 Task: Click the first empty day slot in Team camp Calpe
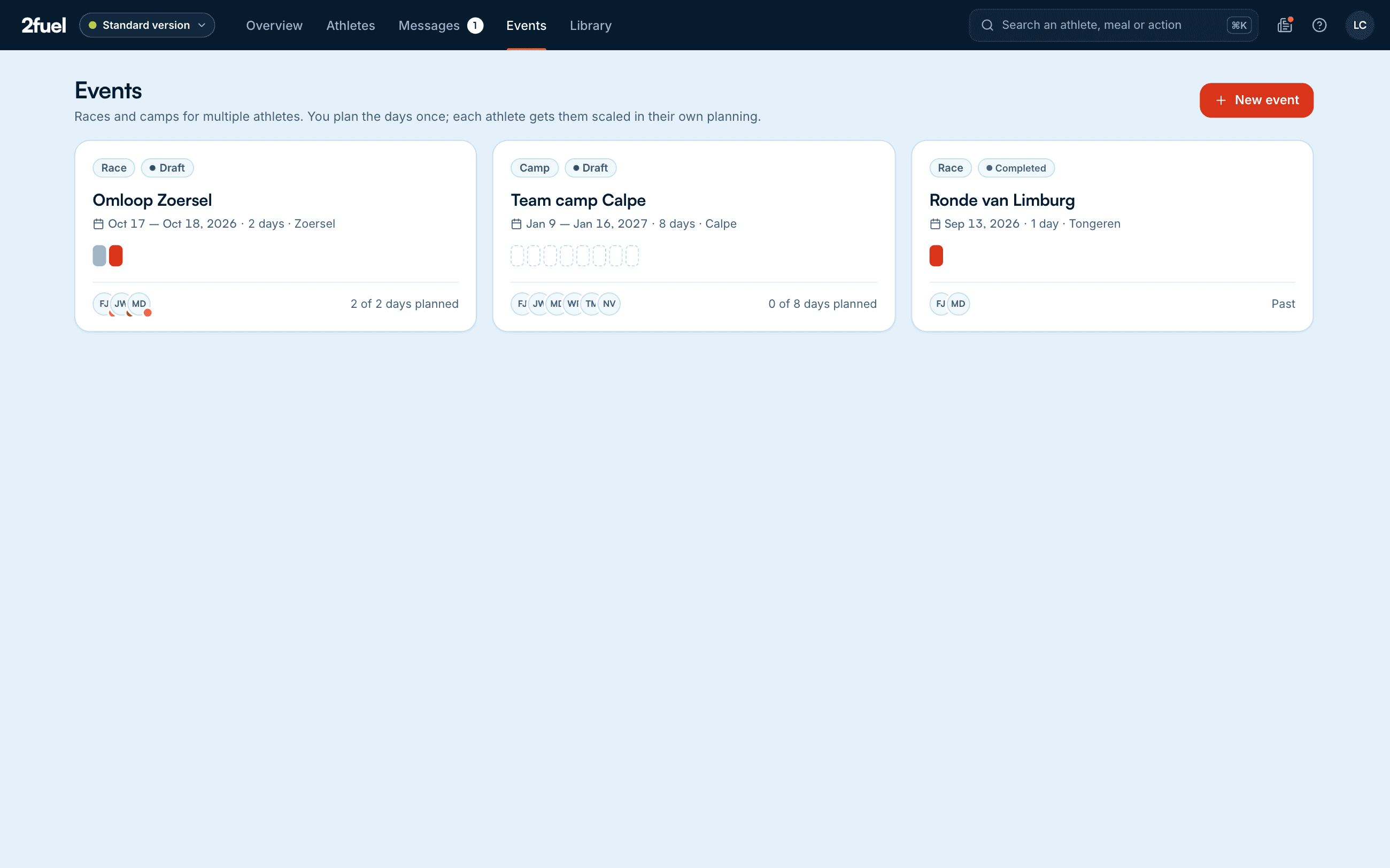(518, 255)
